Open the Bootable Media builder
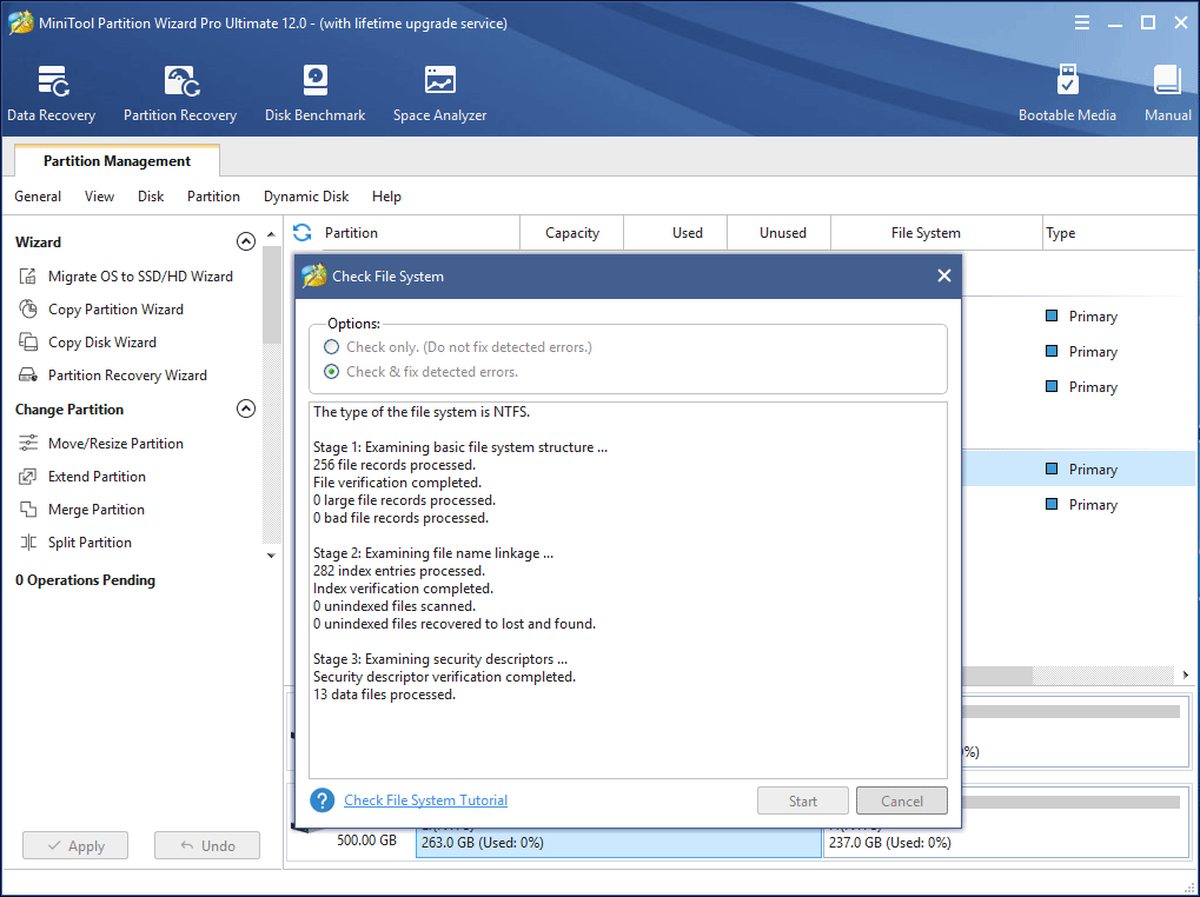1200x897 pixels. coord(1067,94)
